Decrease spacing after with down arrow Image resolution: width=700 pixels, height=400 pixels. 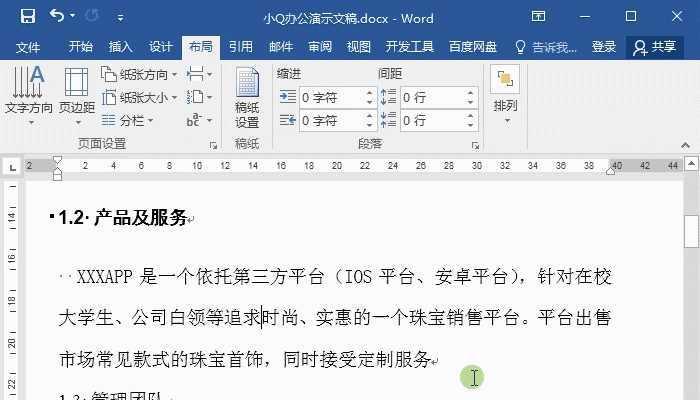(471, 125)
